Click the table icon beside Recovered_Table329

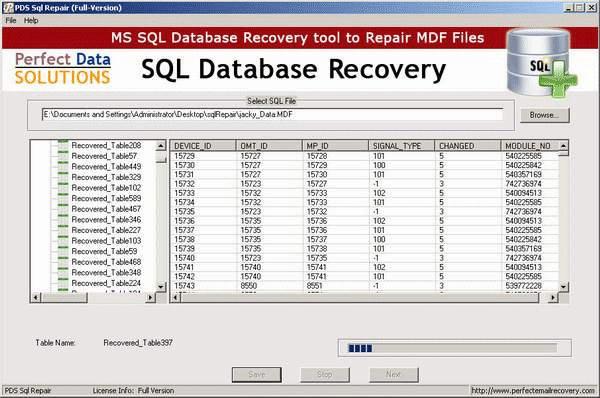point(63,176)
